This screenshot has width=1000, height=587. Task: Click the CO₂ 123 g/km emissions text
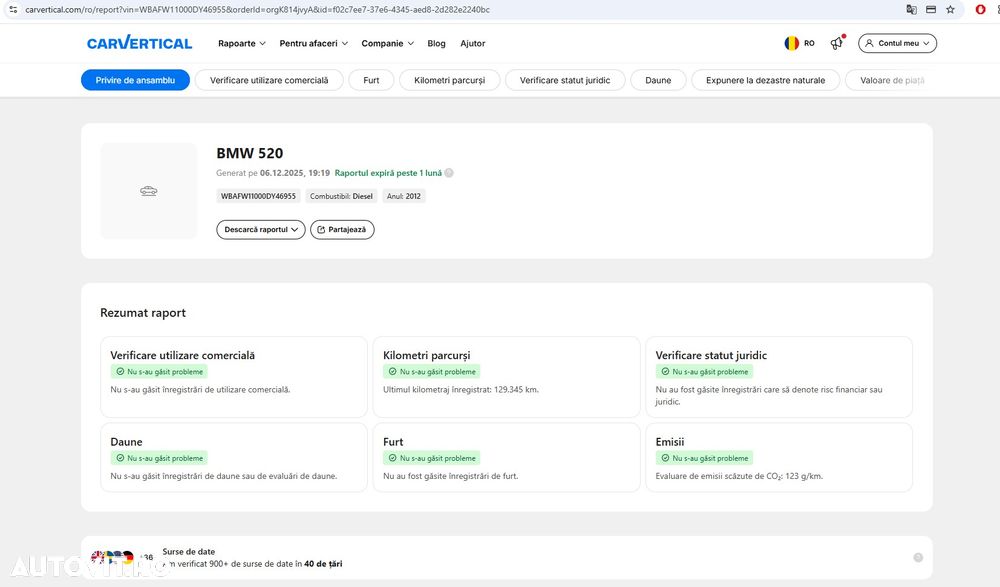tap(739, 476)
